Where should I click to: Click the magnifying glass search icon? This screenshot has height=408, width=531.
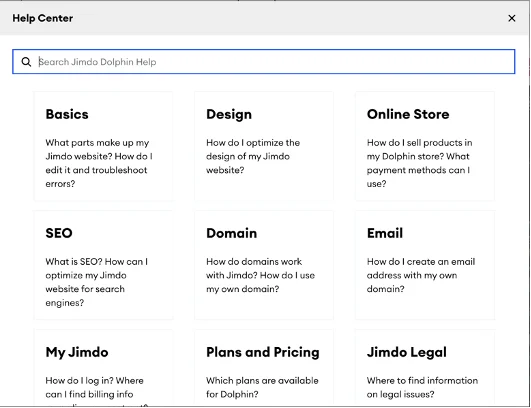pos(26,62)
